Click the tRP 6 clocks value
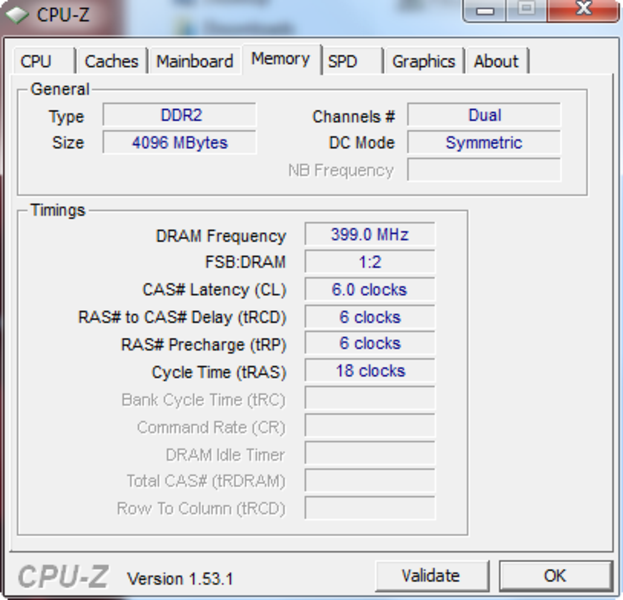This screenshot has height=600, width=623. (370, 343)
